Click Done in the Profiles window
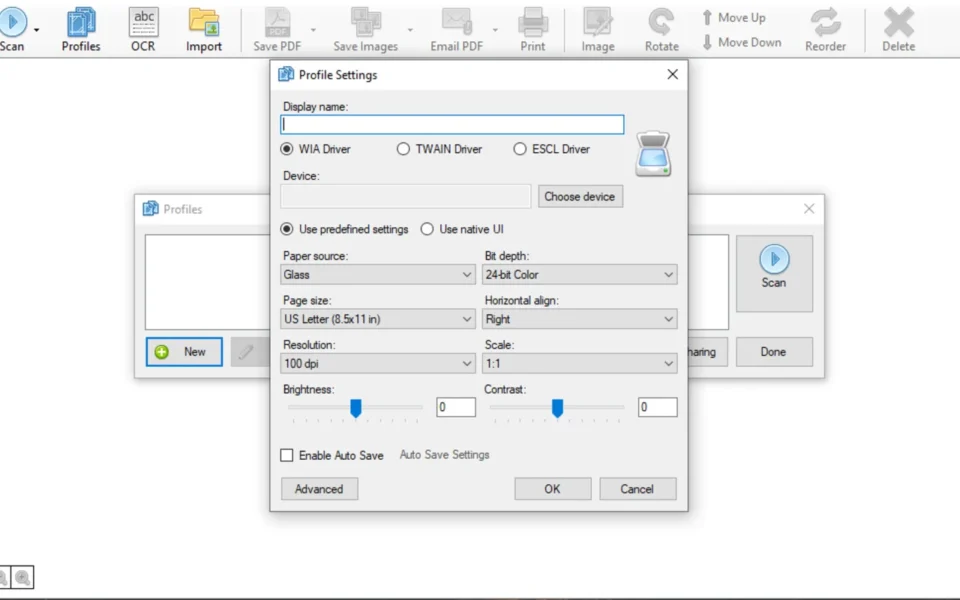The width and height of the screenshot is (960, 600). [774, 352]
